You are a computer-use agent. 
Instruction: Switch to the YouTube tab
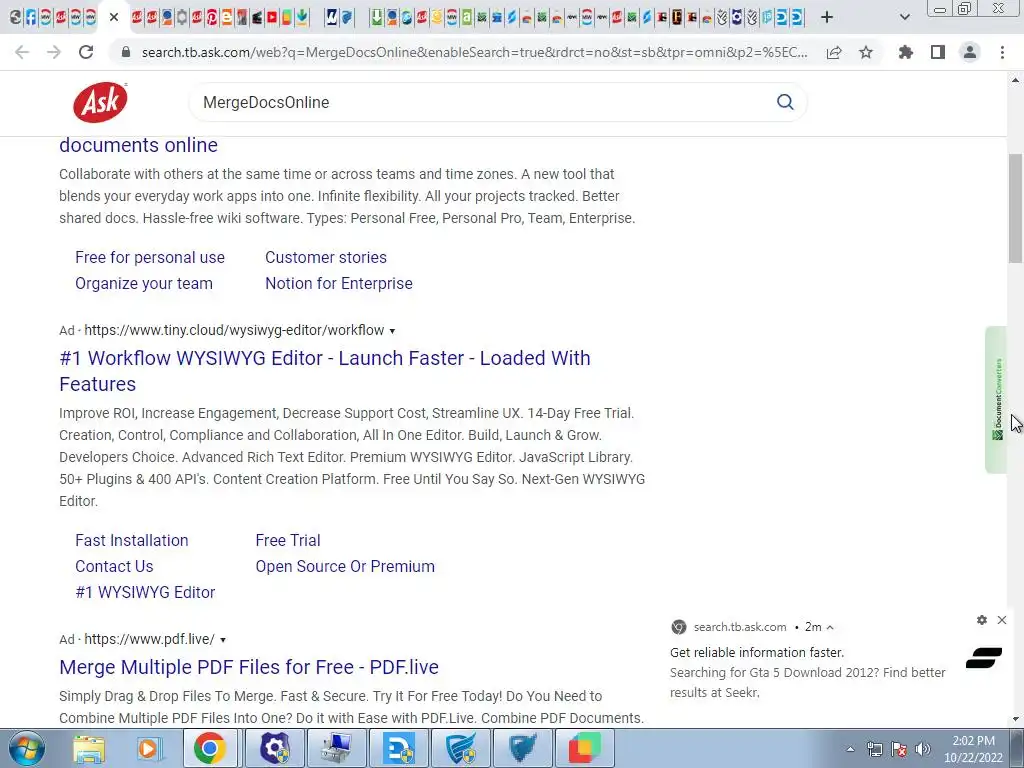[272, 17]
